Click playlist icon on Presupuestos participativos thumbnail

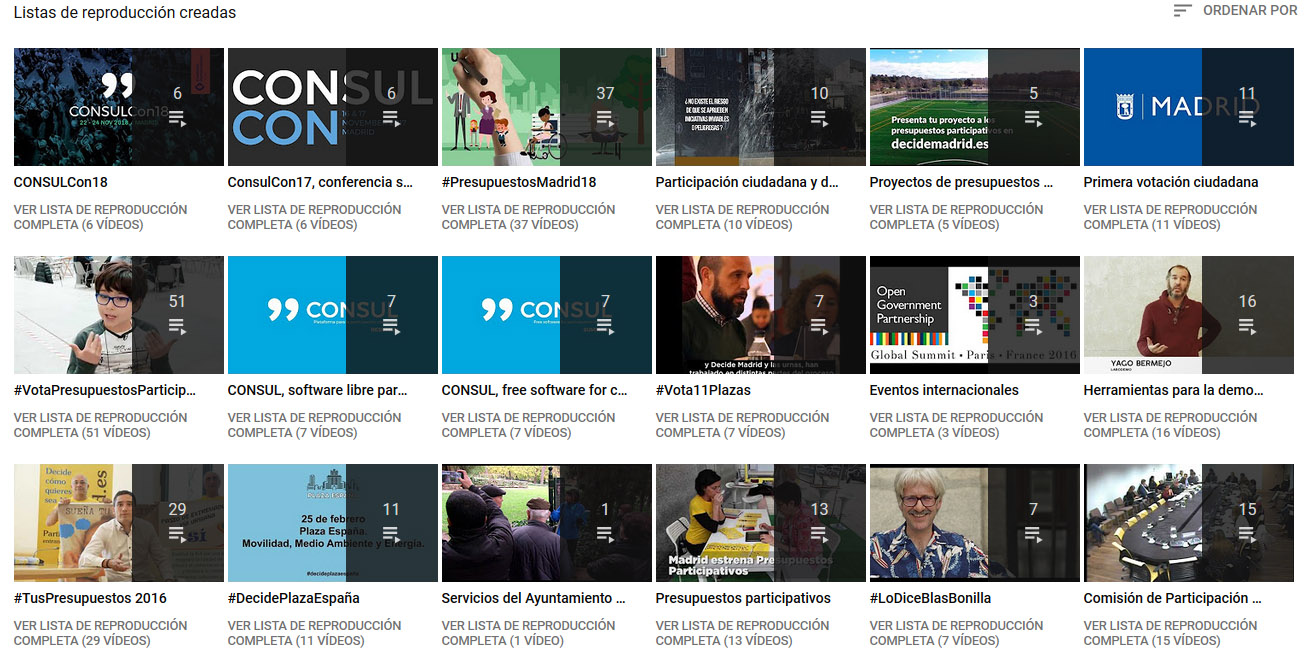819,534
